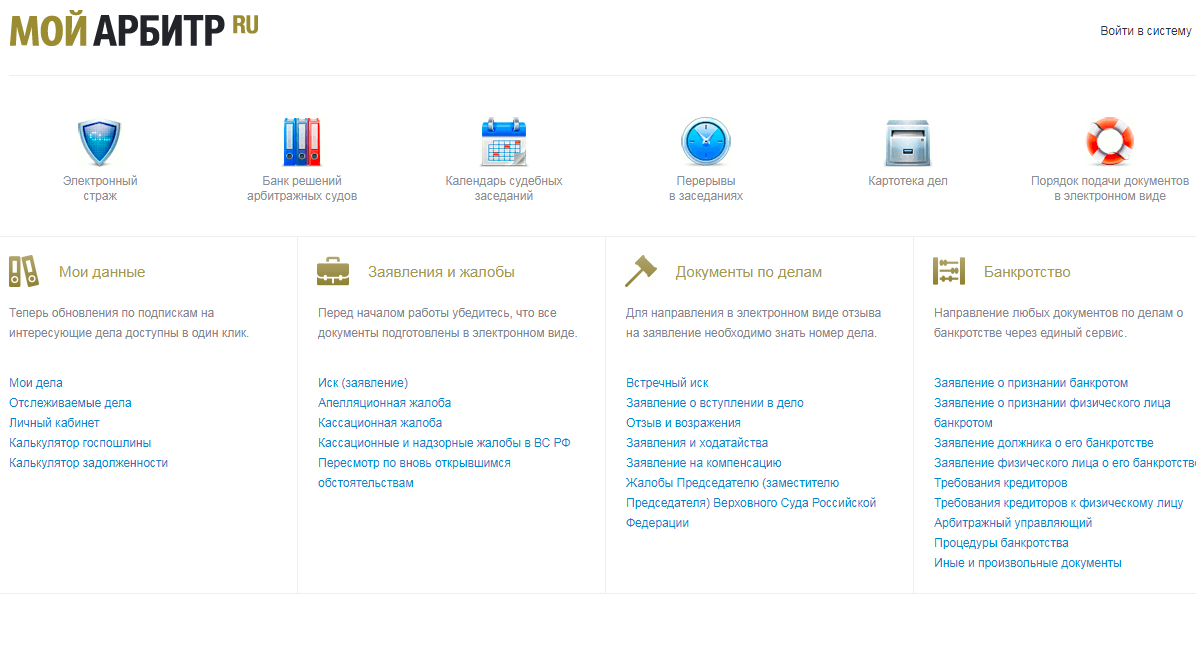Open the Картотека дел cabinet icon
This screenshot has height=662, width=1196.
(x=908, y=143)
